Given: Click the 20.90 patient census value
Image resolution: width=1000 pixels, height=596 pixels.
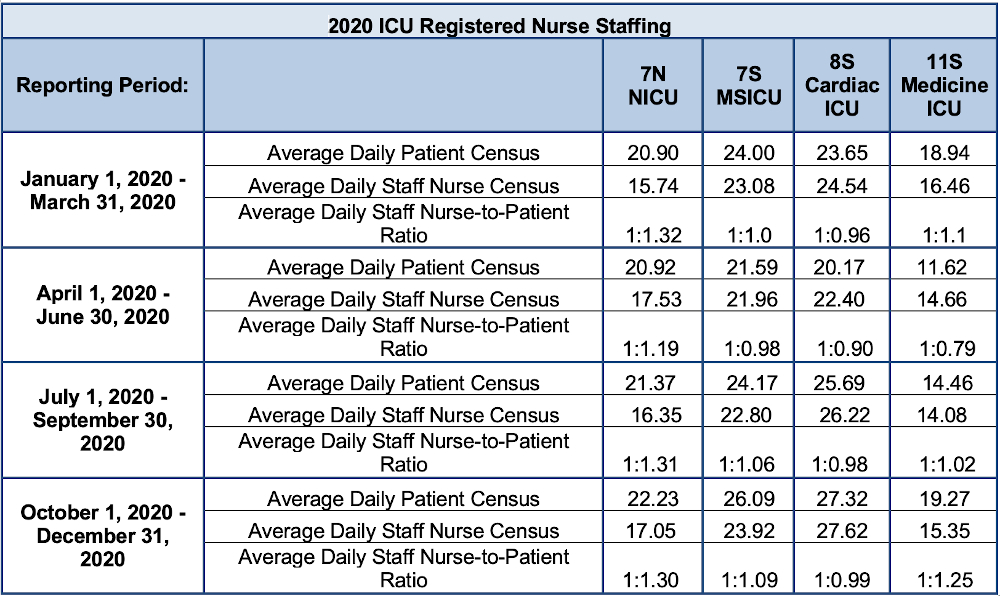Looking at the screenshot, I should [x=652, y=153].
